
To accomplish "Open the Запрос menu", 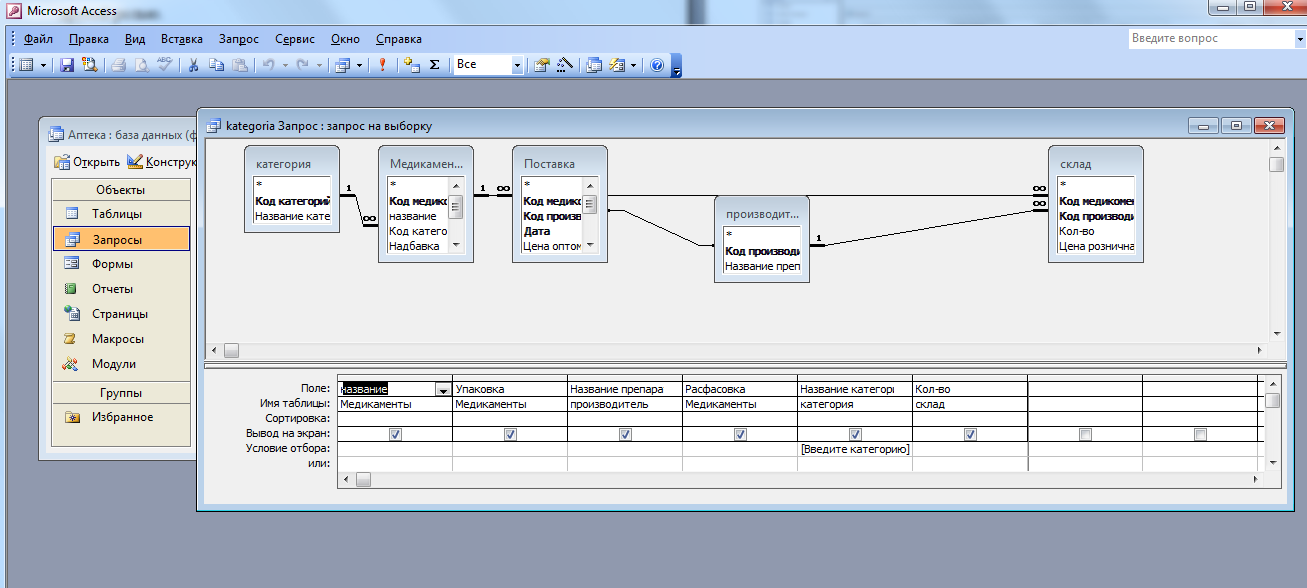I will pyautogui.click(x=238, y=39).
